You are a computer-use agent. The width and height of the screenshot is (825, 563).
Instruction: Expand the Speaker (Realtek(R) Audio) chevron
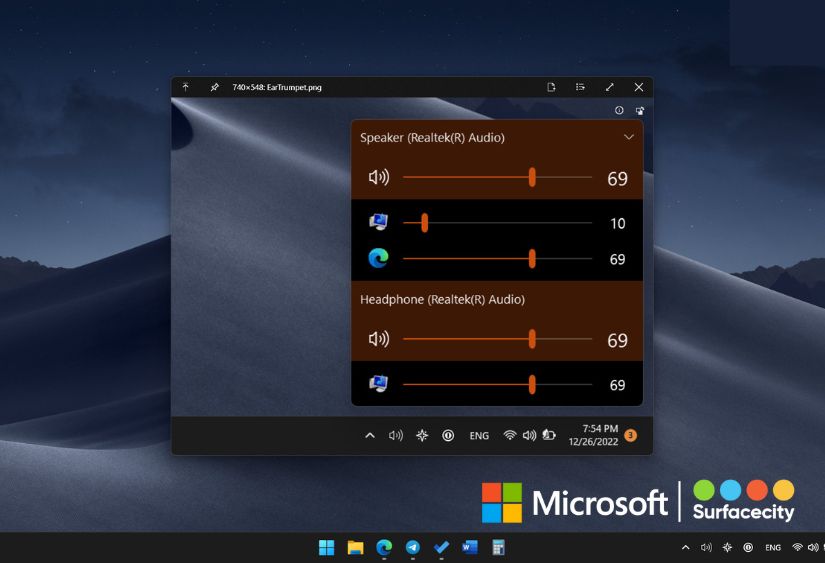pos(629,137)
